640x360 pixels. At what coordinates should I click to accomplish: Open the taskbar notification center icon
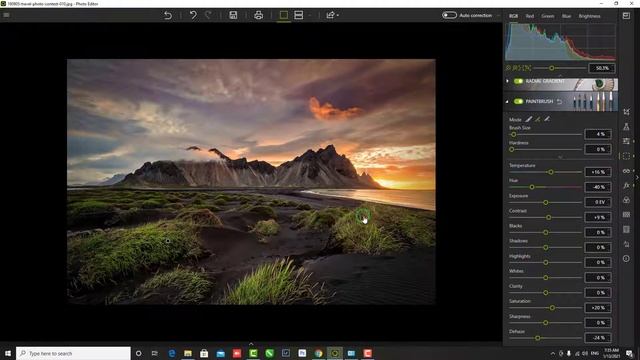[629, 353]
